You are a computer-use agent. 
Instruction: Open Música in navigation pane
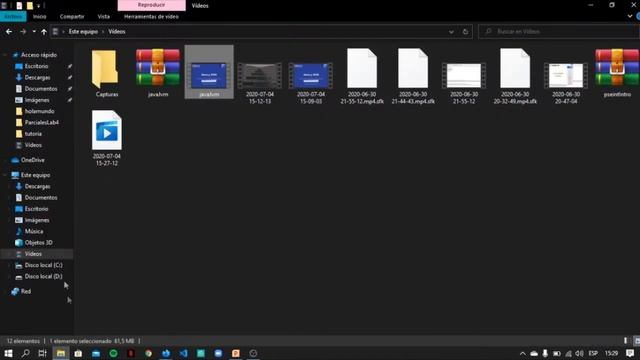click(34, 231)
